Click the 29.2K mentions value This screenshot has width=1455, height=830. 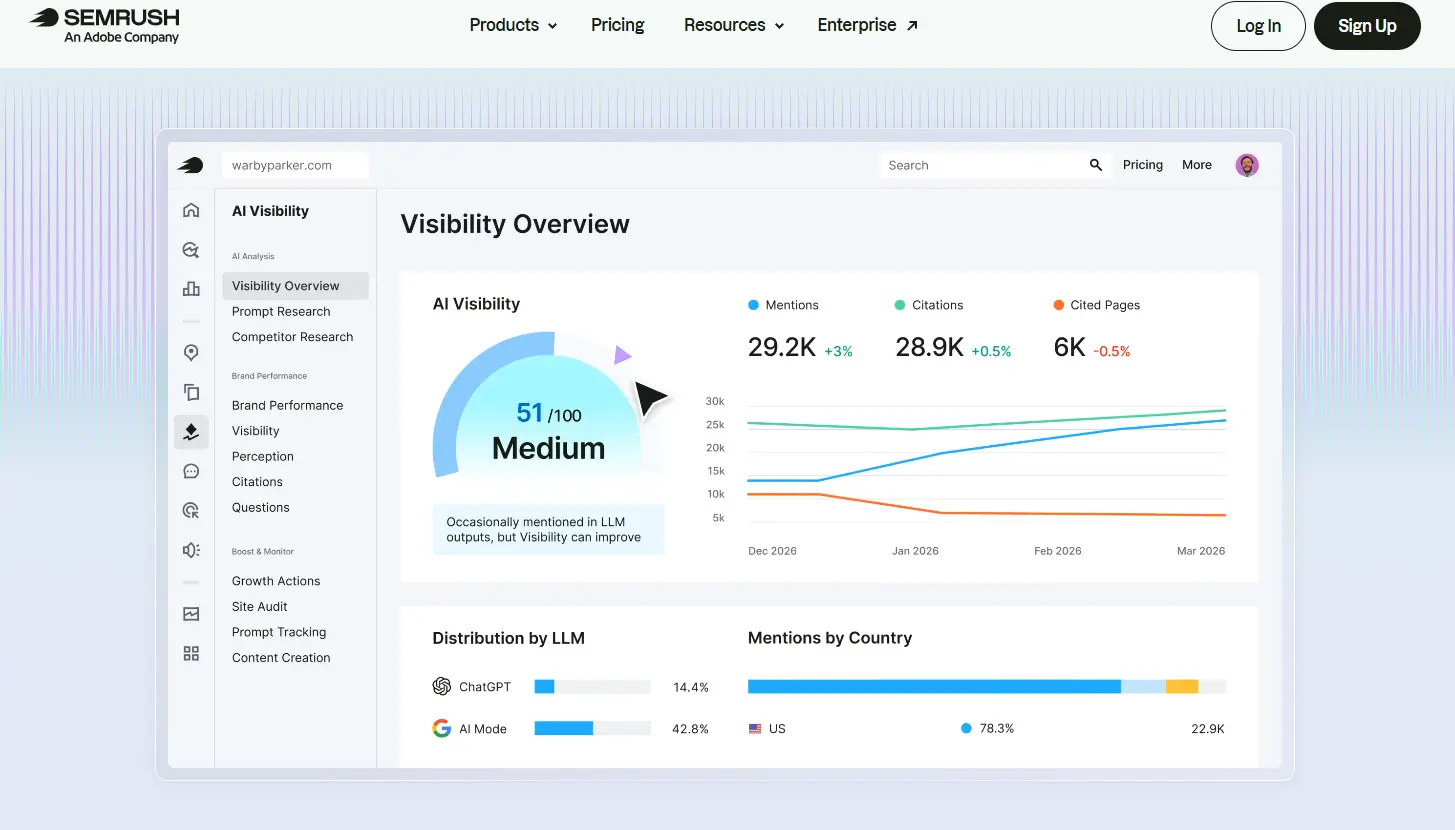(x=783, y=348)
